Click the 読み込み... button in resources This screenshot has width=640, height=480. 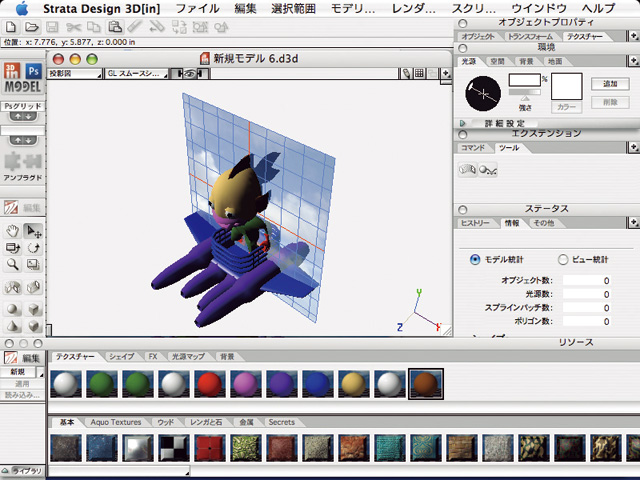click(22, 395)
